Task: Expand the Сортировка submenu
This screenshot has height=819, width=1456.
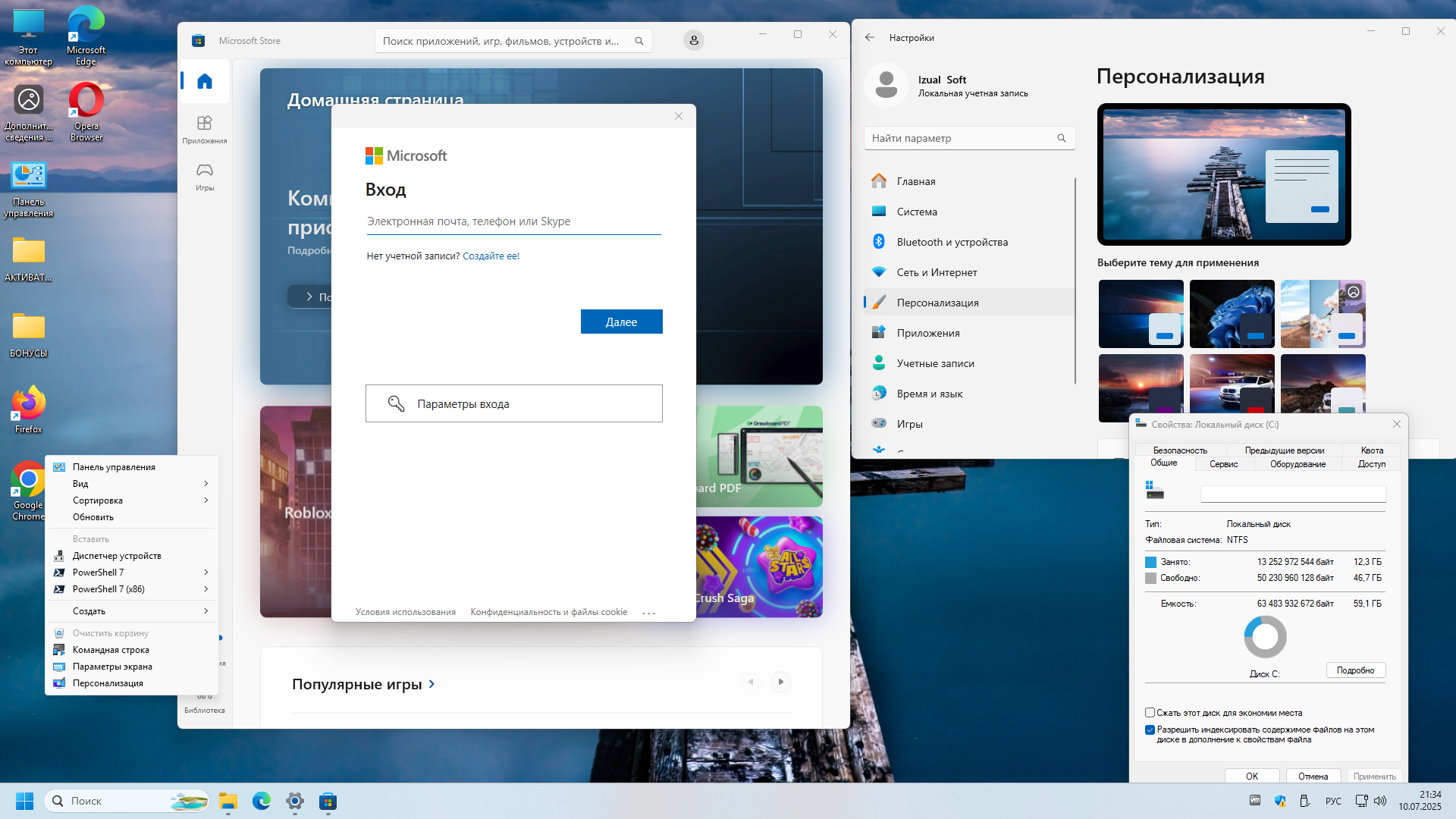Action: [x=133, y=500]
